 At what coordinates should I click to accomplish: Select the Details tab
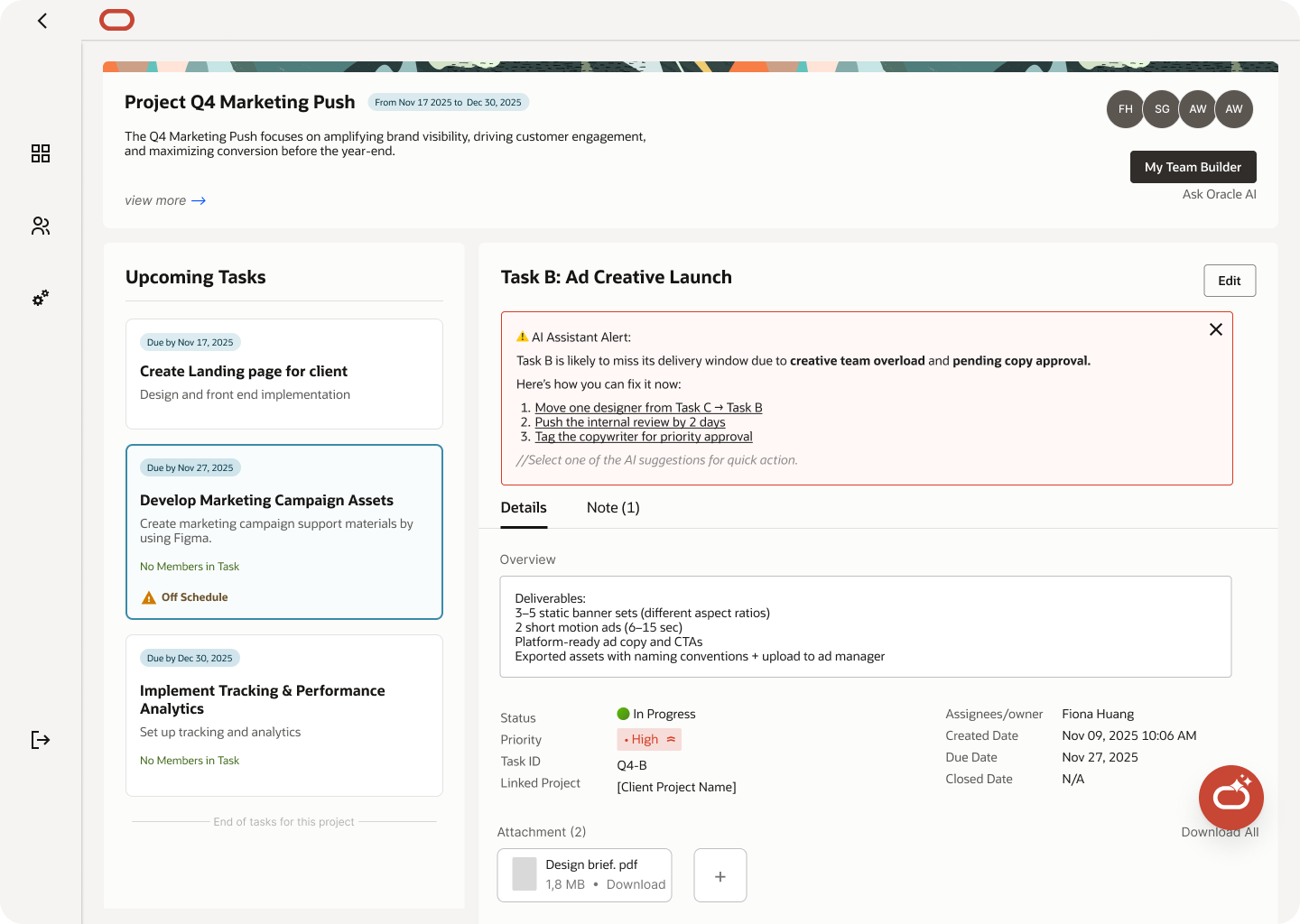524,508
